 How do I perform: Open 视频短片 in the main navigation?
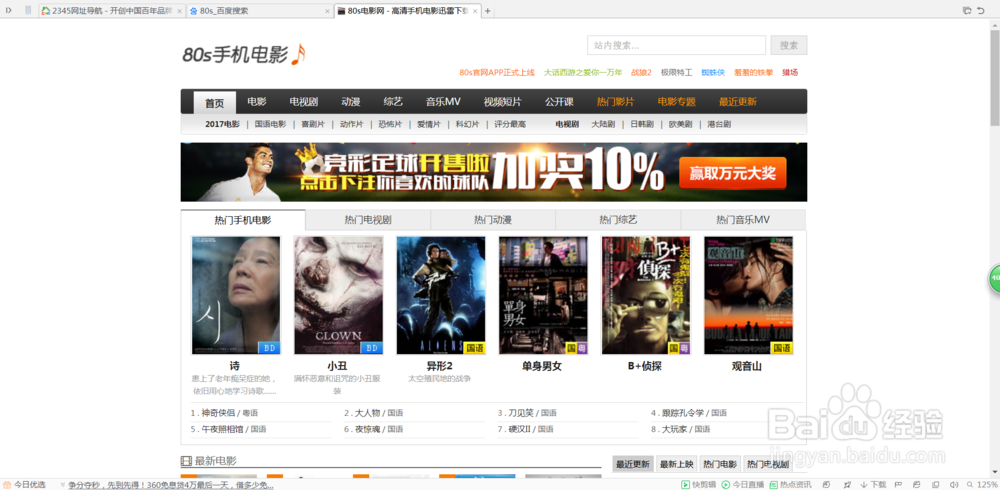503,102
